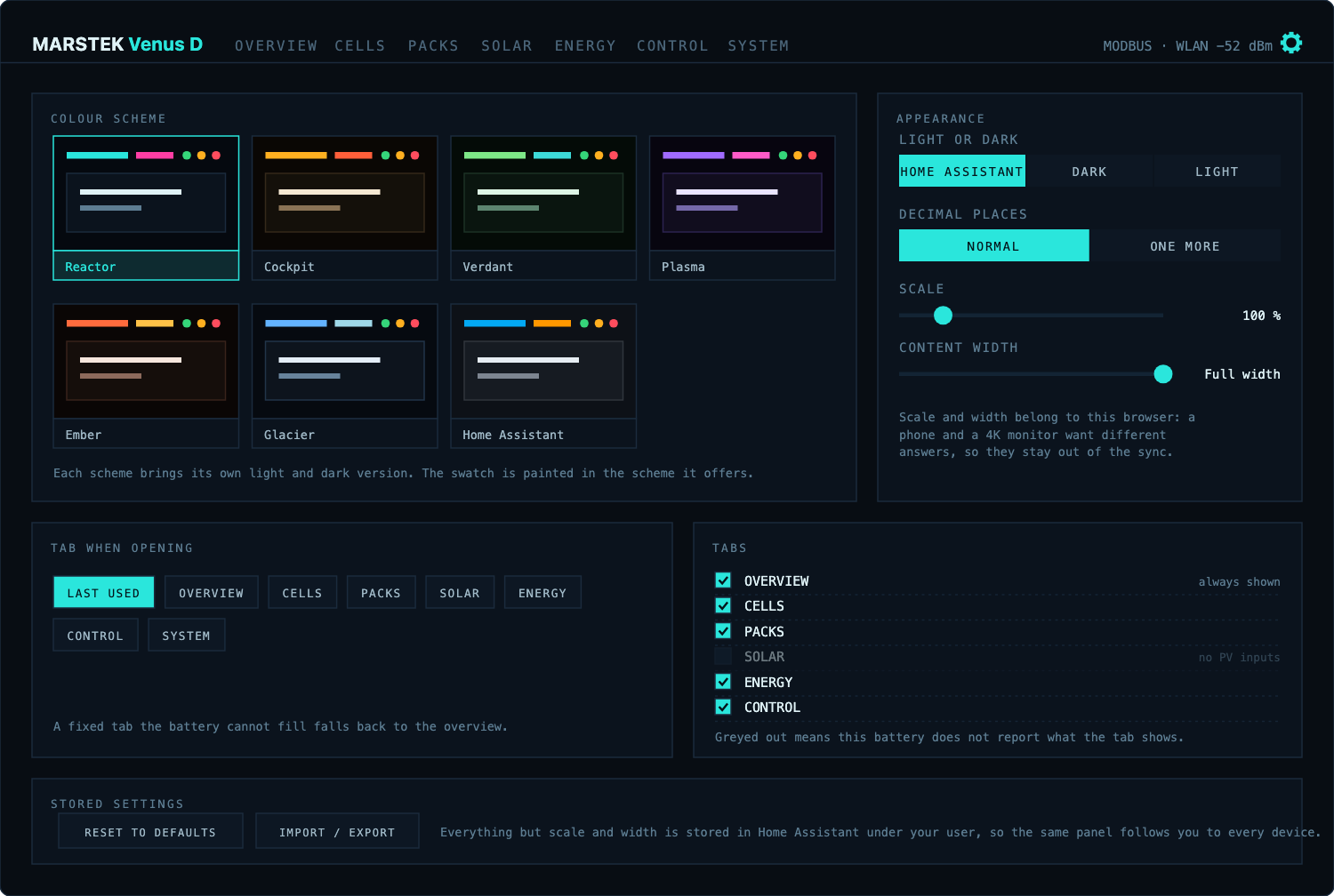
Task: Click the Content Width slider handle
Action: tap(1162, 374)
